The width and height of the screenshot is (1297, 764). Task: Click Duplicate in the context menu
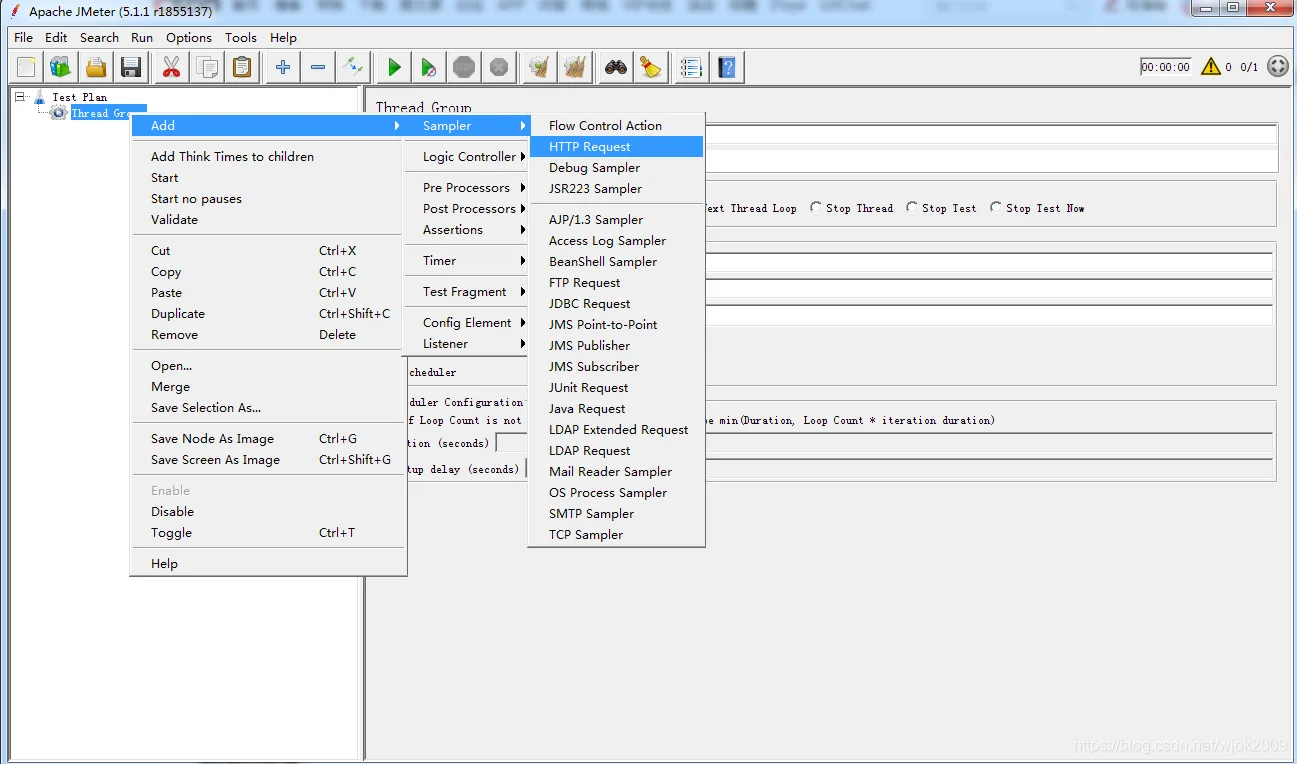[269, 313]
